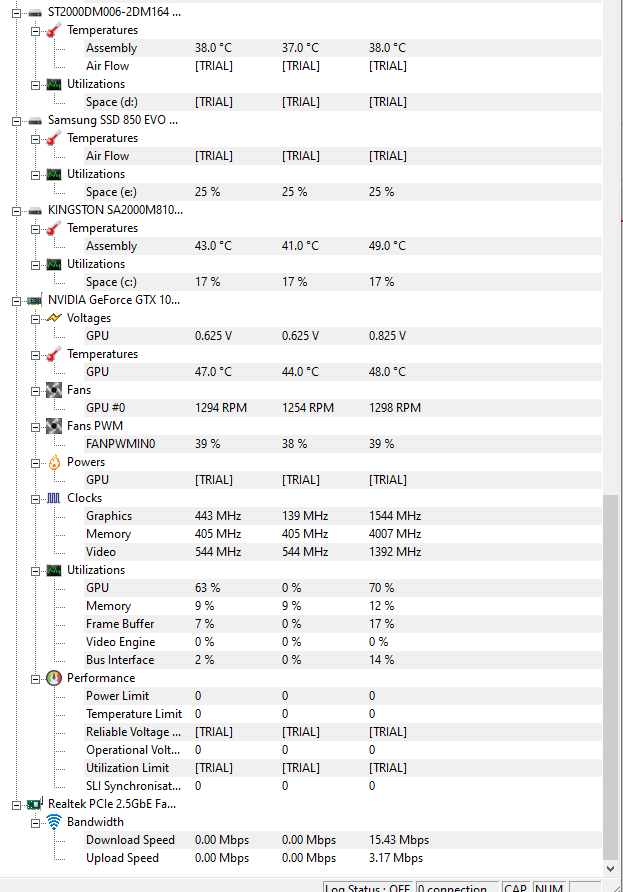Screen dimensions: 623x892
Task: Click the Performance gauge icon
Action: click(54, 678)
